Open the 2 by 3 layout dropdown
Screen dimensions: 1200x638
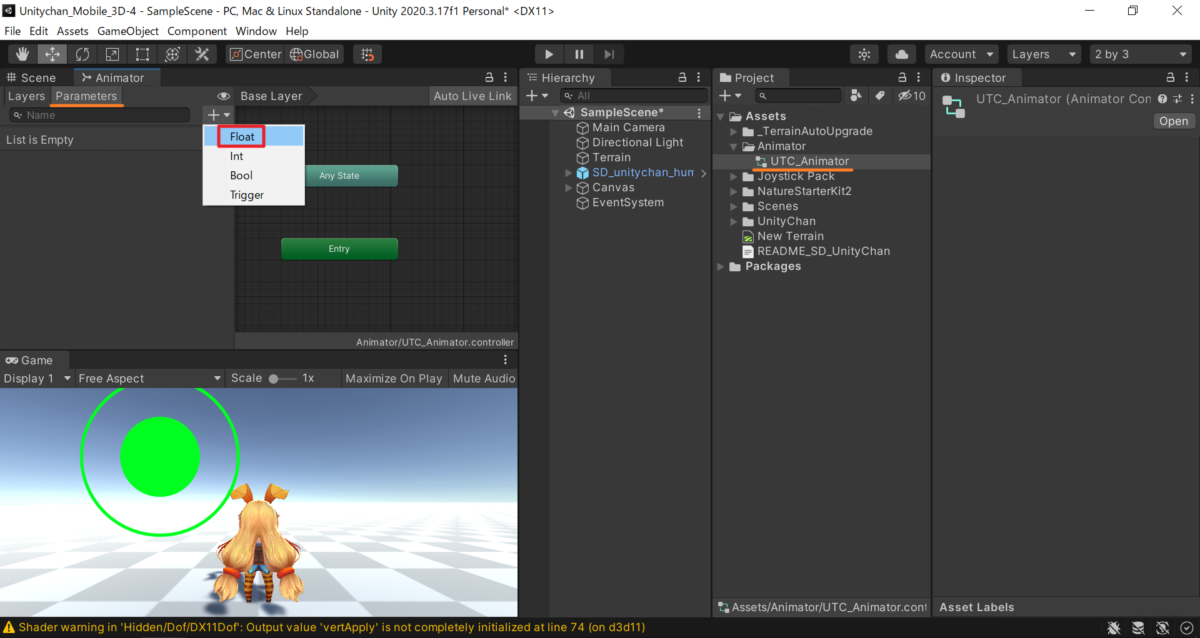click(1140, 54)
